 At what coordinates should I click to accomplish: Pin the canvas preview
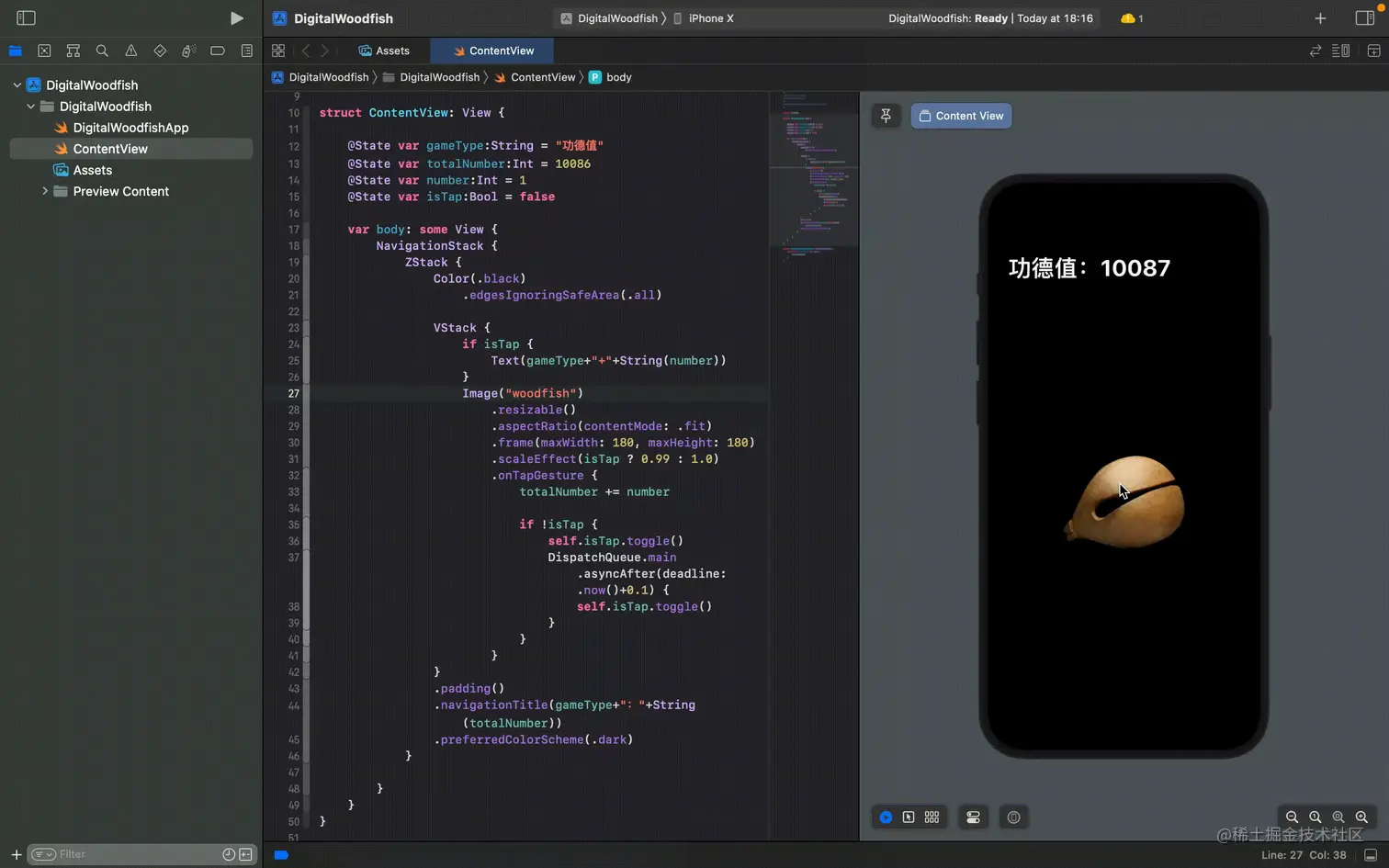point(886,116)
